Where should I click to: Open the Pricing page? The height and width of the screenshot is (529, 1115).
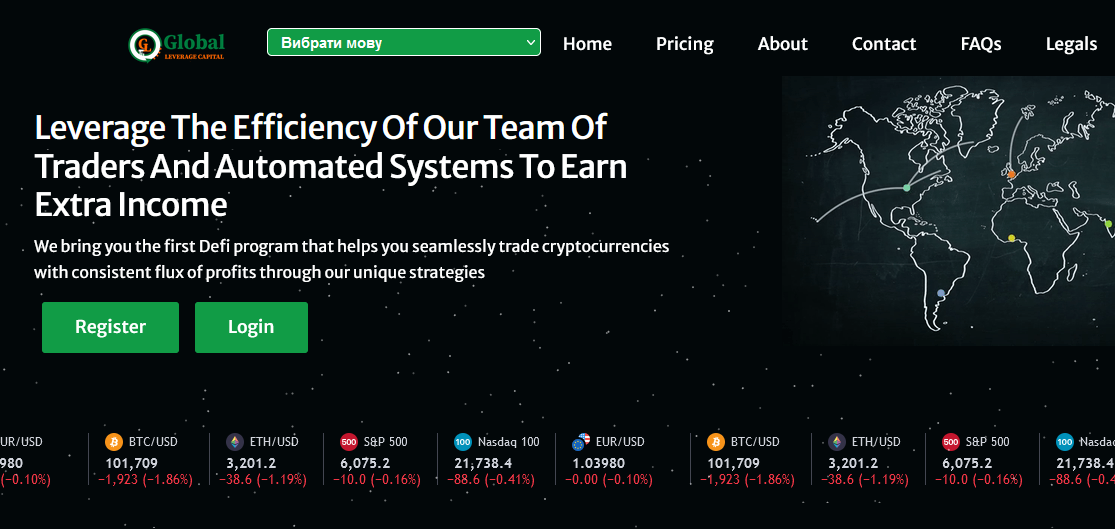(x=684, y=44)
